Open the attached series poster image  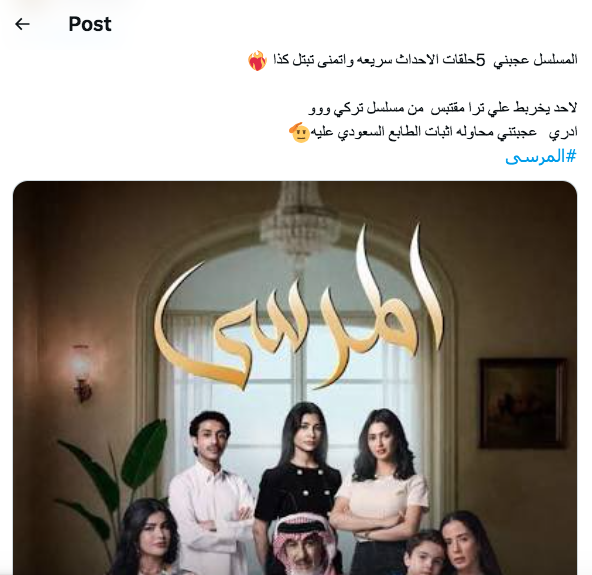[x=295, y=378]
